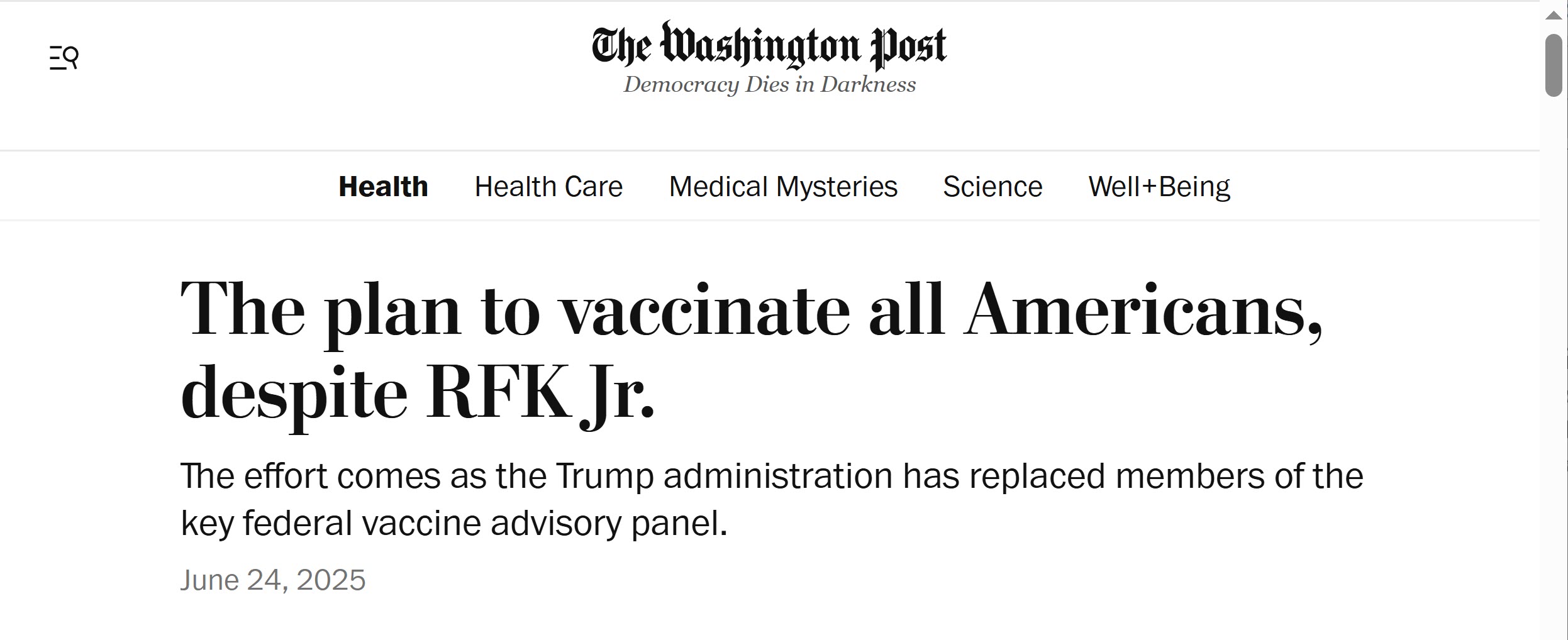The width and height of the screenshot is (1568, 640).
Task: Click the article date June 24, 2025
Action: coord(273,580)
